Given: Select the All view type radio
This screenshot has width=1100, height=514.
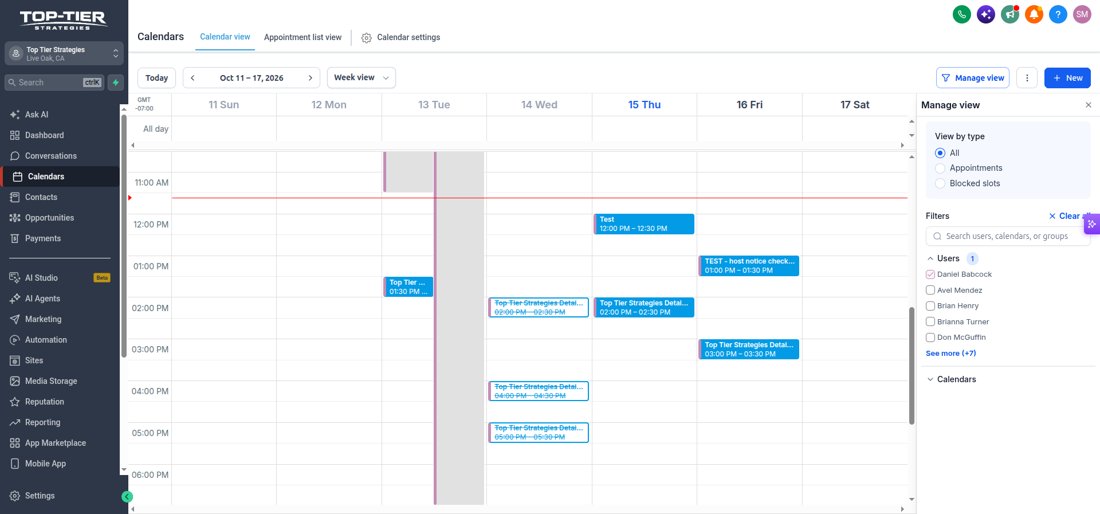Looking at the screenshot, I should tap(940, 153).
